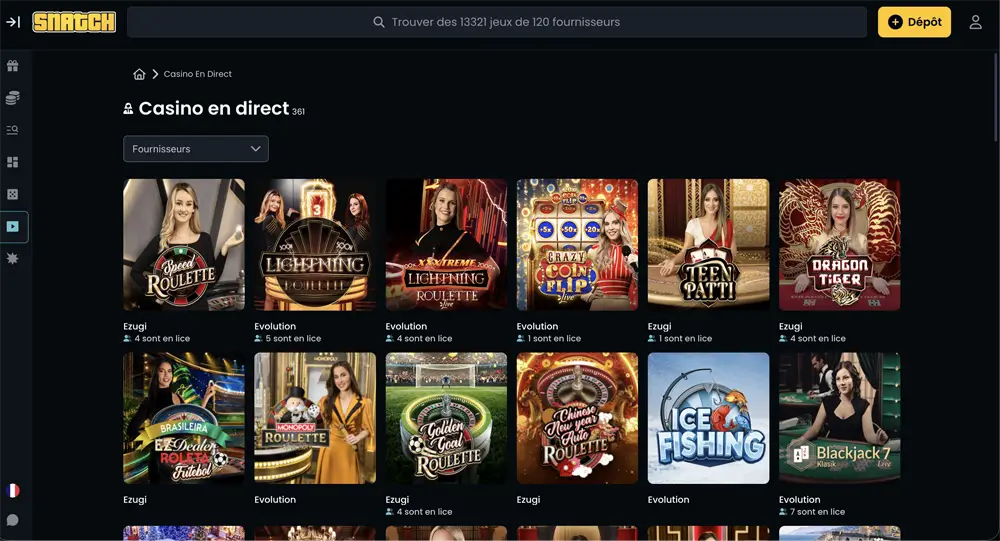Click the Casino en direct heading
This screenshot has height=541, width=1000.
point(214,108)
